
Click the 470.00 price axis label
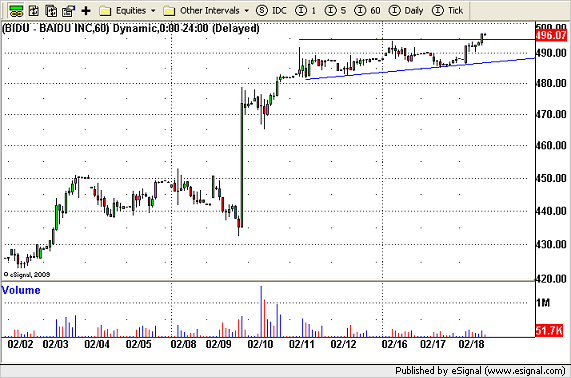[x=551, y=115]
